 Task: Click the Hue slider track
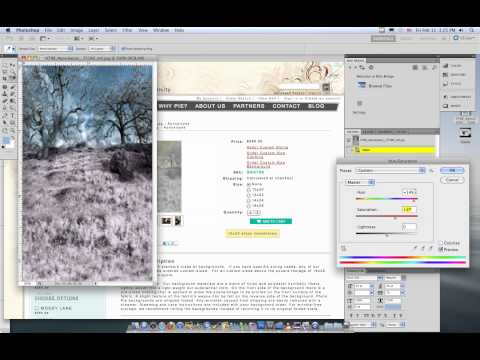click(x=387, y=199)
